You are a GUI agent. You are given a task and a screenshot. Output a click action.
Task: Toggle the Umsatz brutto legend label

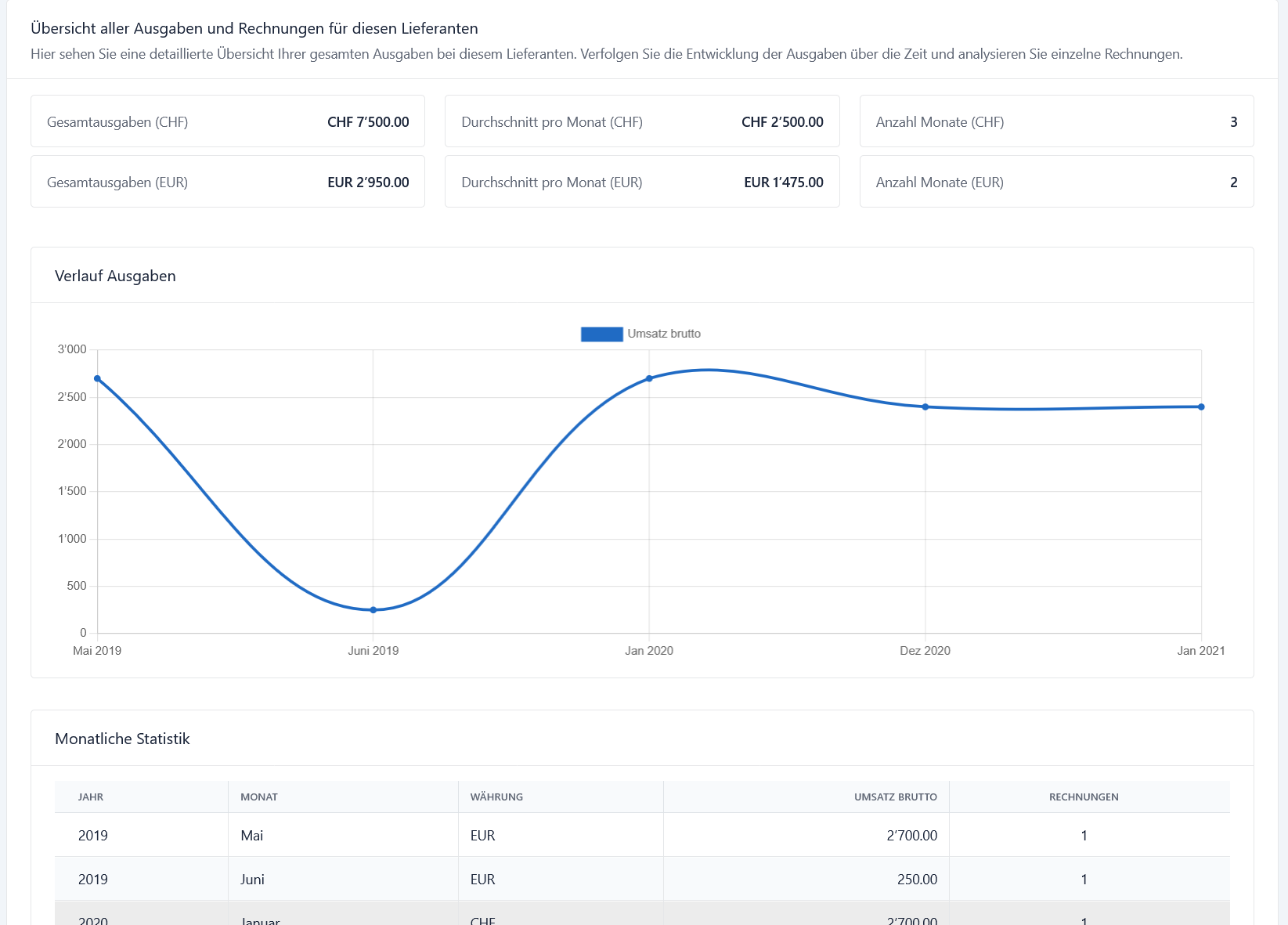[663, 334]
